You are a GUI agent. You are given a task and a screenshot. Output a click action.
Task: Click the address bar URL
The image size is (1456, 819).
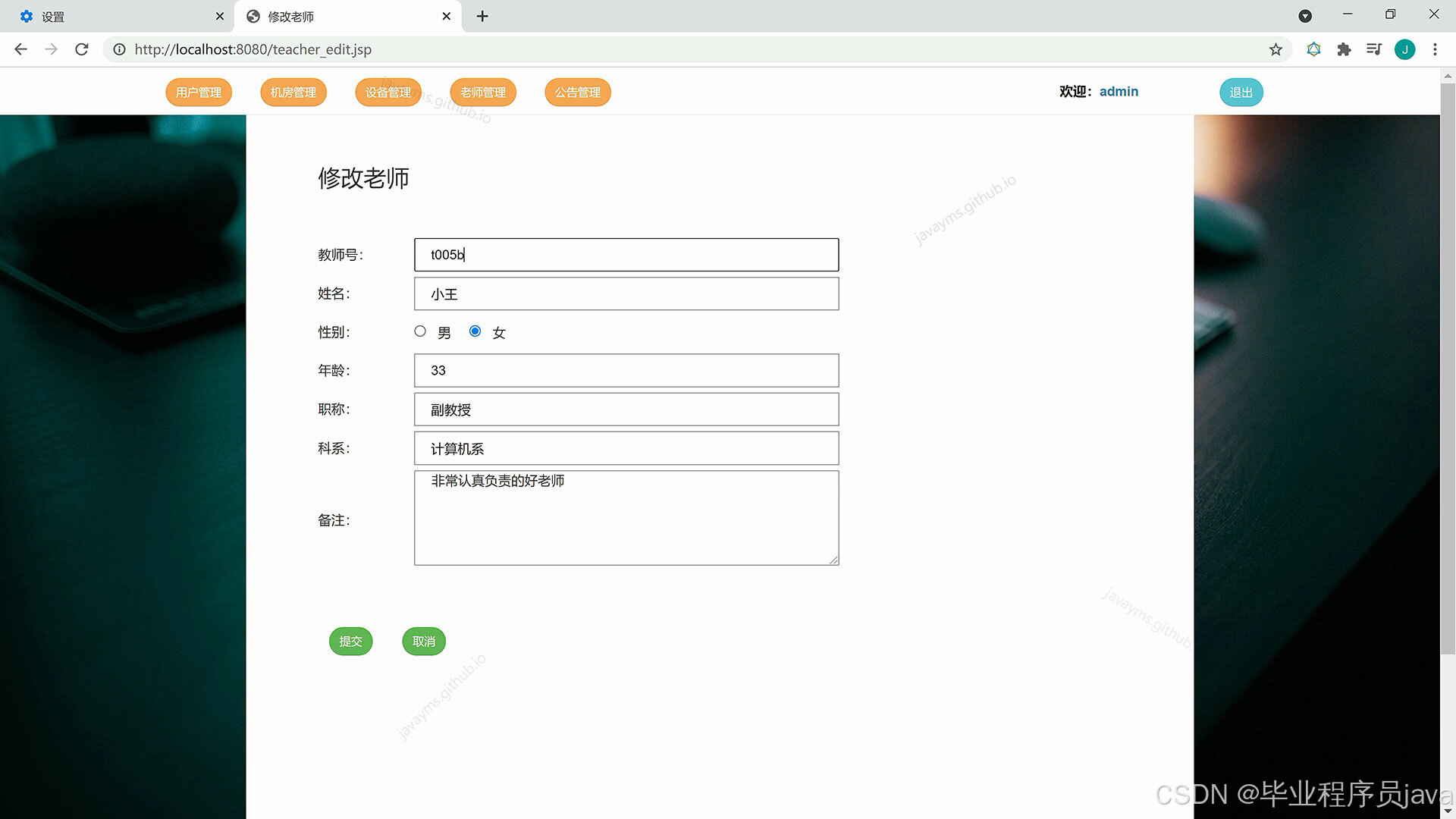(x=253, y=49)
